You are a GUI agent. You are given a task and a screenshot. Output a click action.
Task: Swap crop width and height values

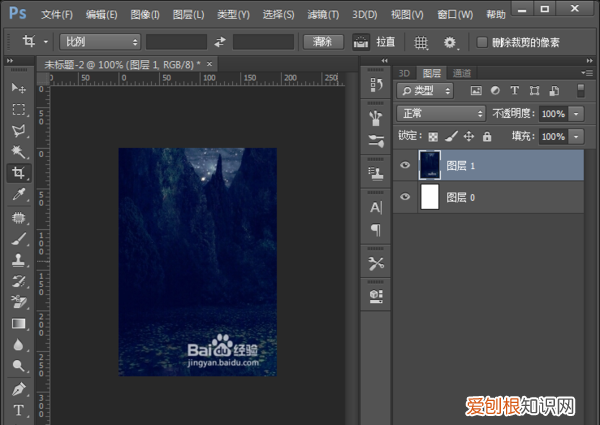click(x=220, y=42)
